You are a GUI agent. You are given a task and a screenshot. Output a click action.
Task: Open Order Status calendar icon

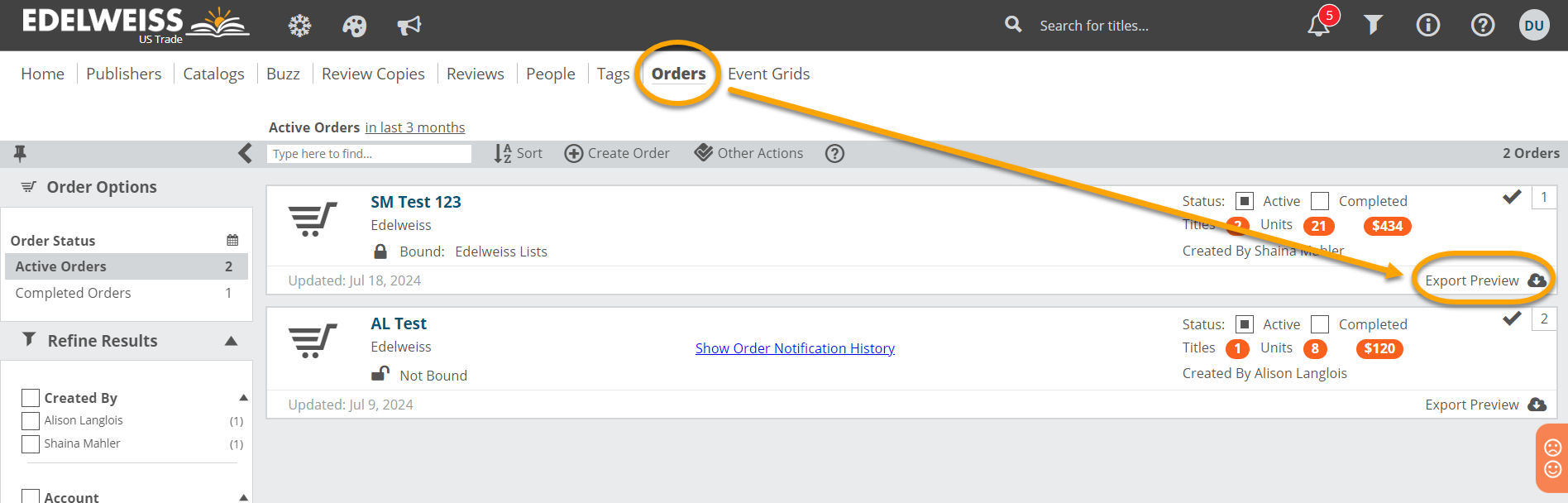coord(232,240)
